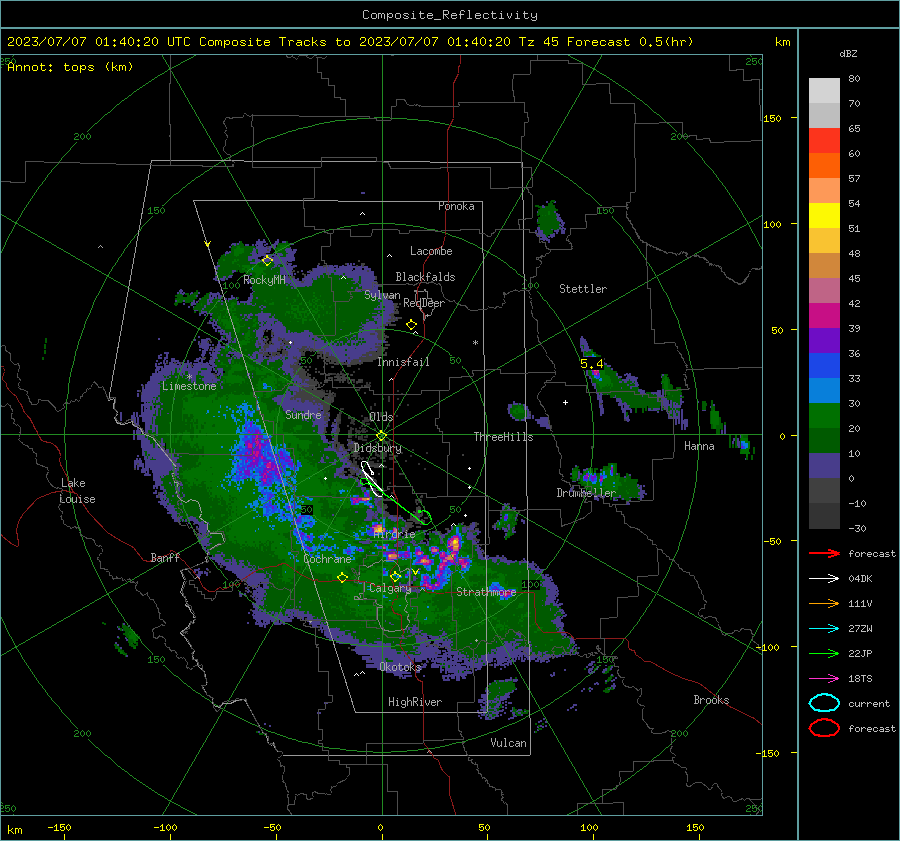Click the green forecast ellipse northeast of Airdrie
The height and width of the screenshot is (841, 900).
coord(425,516)
